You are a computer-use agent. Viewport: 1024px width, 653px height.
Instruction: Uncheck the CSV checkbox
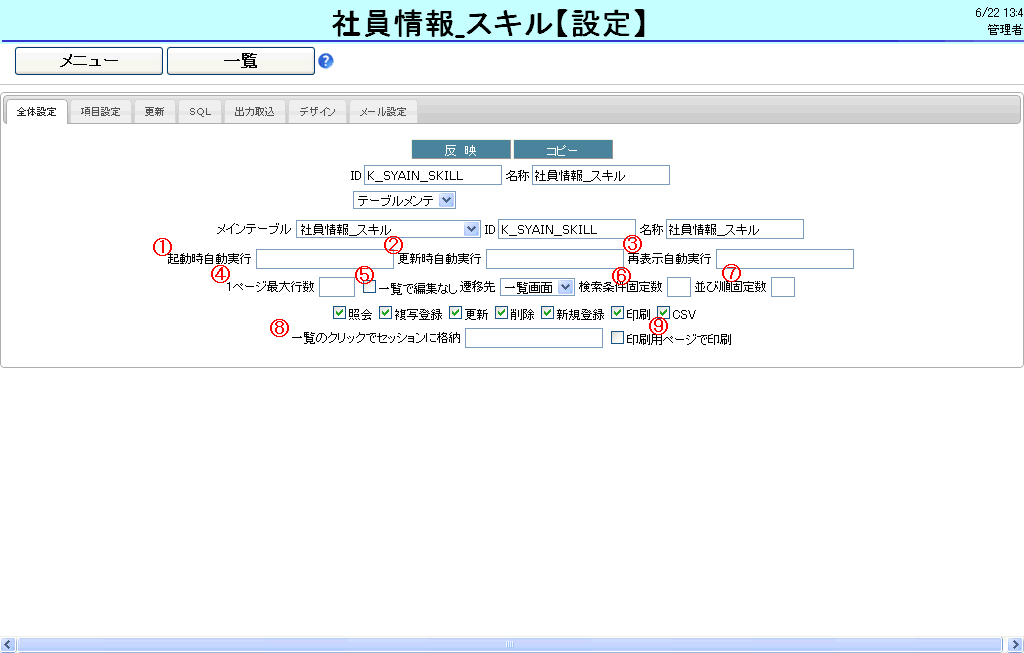(664, 313)
